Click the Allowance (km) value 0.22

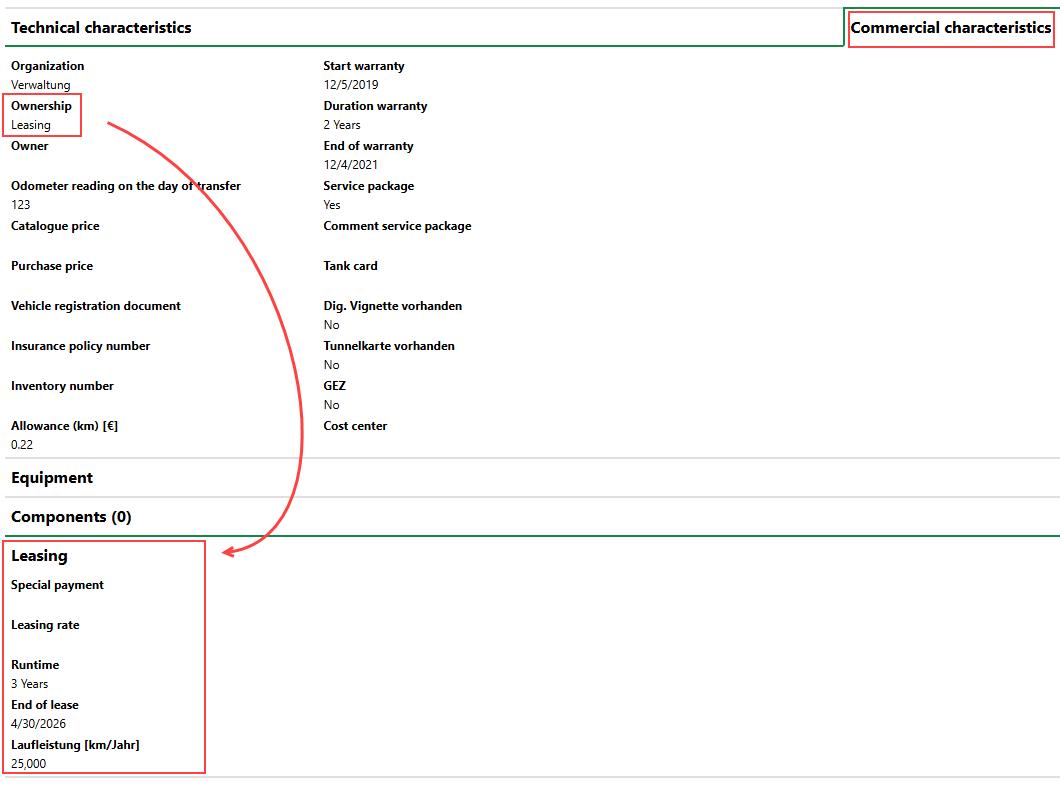[22, 445]
